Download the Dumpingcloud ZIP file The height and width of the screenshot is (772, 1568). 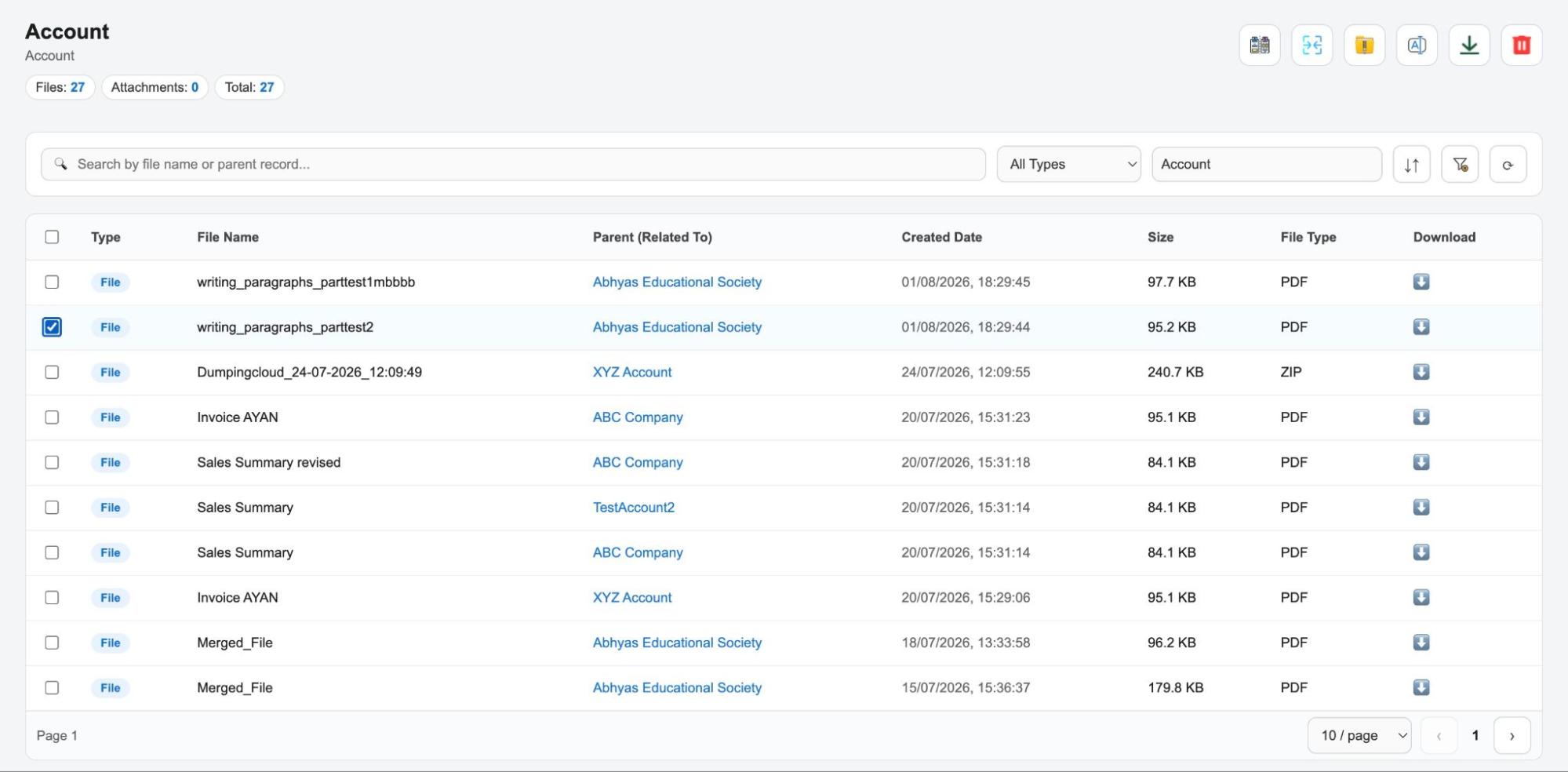coord(1421,372)
